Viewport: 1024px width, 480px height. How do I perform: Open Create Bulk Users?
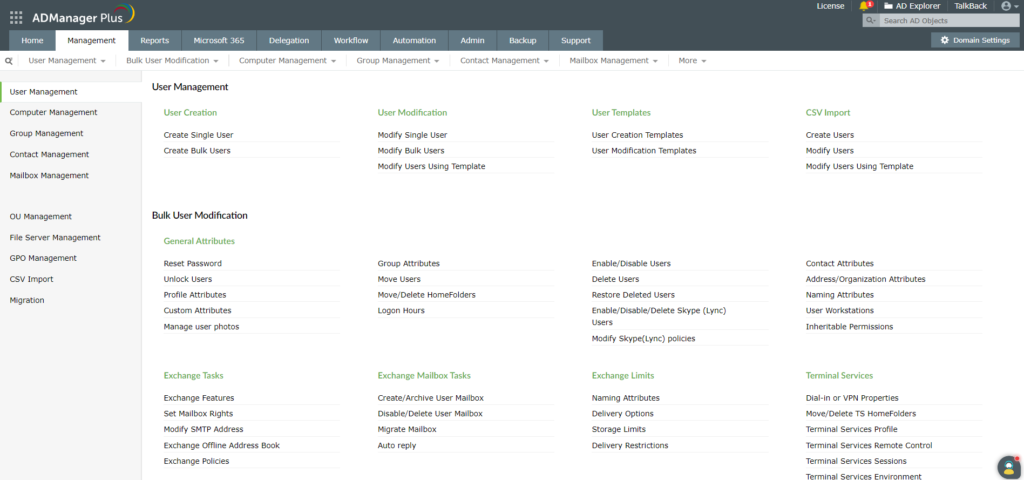[197, 151]
